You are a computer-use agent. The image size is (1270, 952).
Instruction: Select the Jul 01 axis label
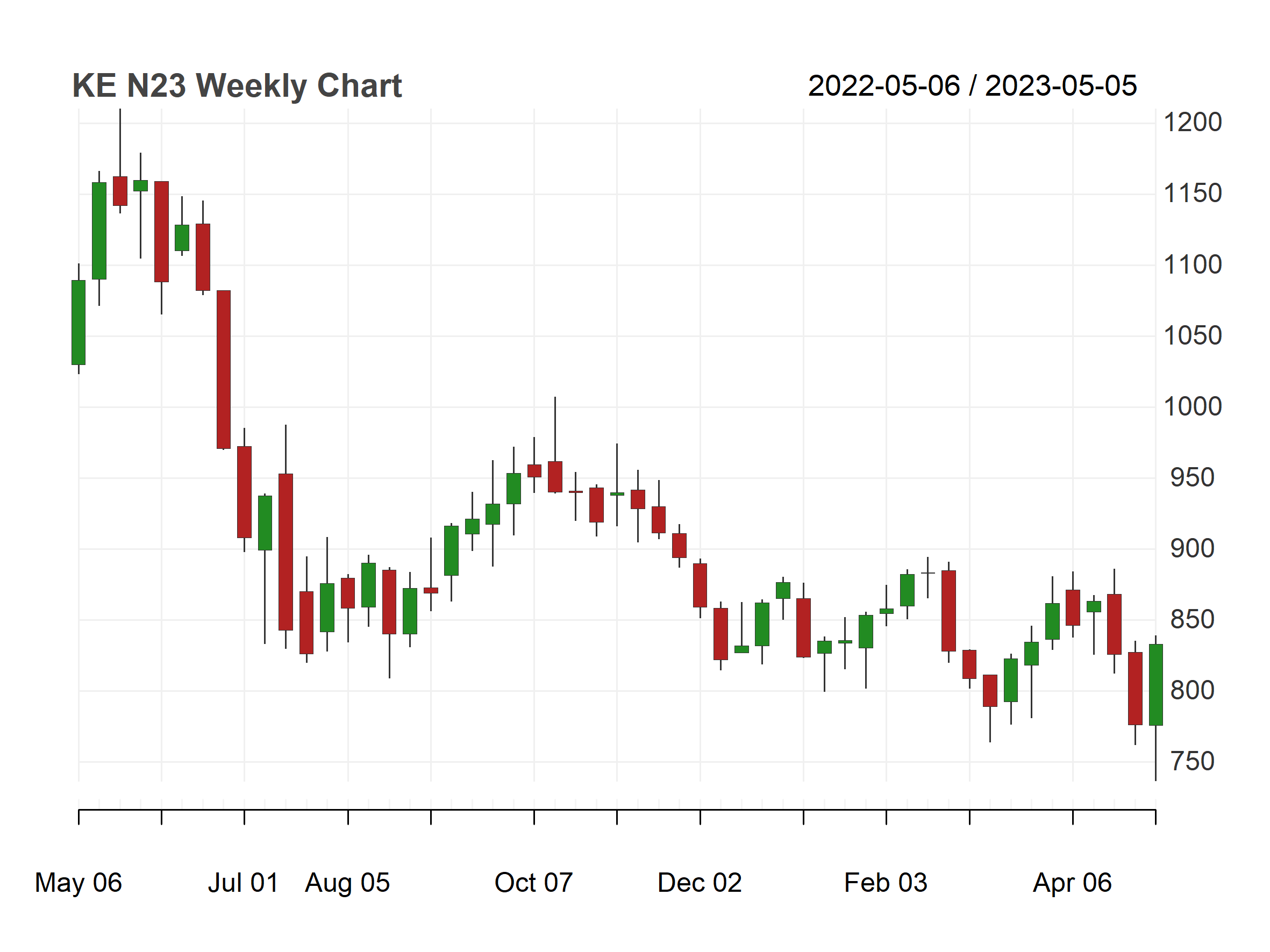pyautogui.click(x=243, y=883)
